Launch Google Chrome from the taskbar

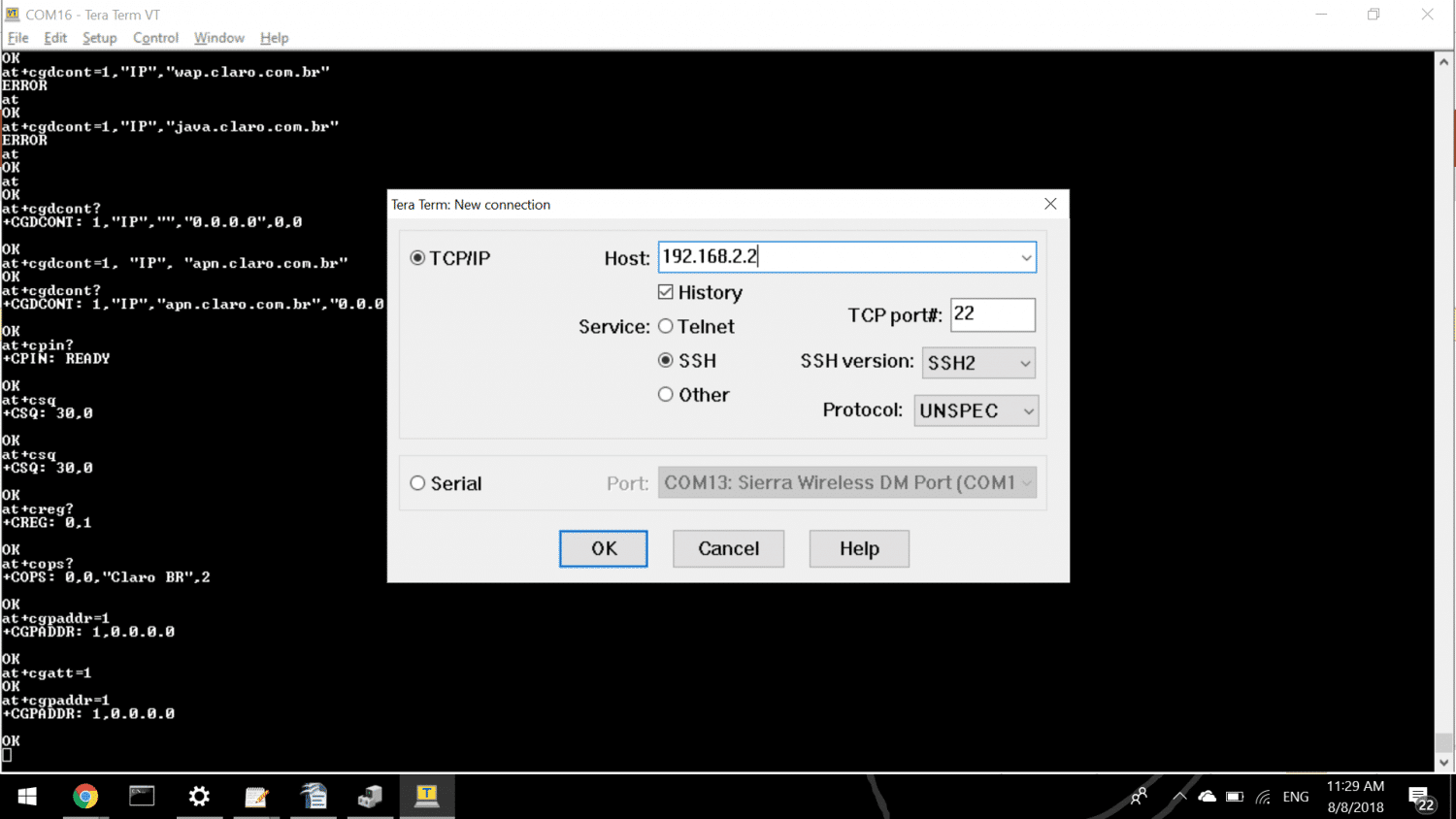click(x=85, y=797)
